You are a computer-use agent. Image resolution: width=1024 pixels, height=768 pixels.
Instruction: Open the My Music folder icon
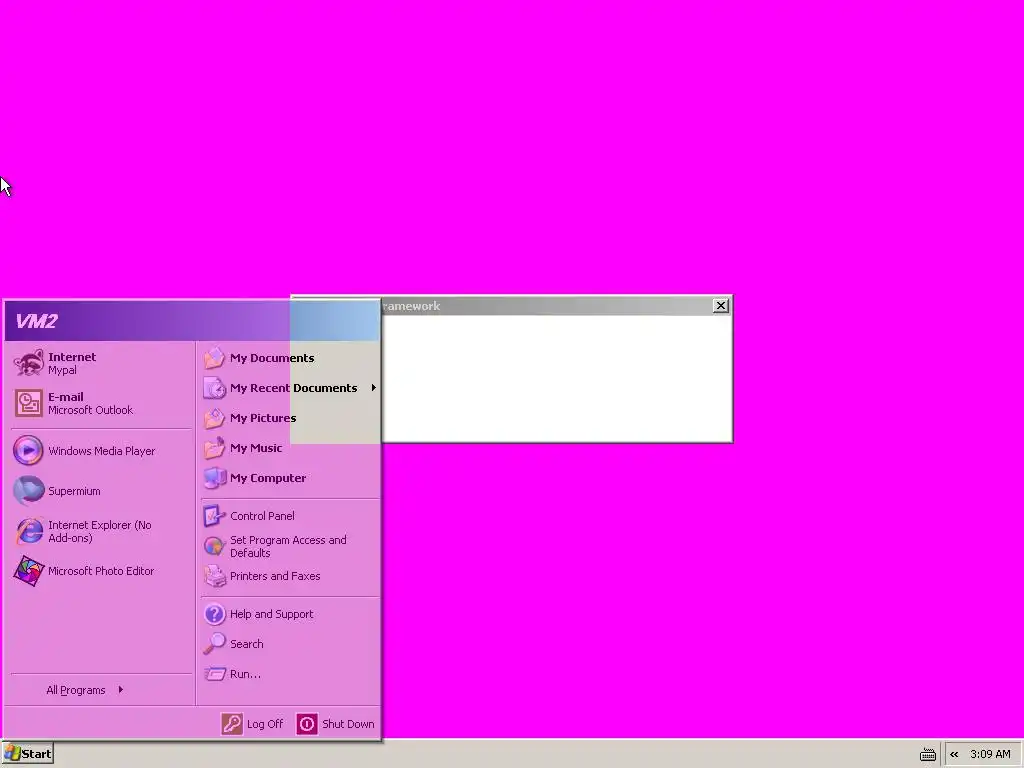214,448
